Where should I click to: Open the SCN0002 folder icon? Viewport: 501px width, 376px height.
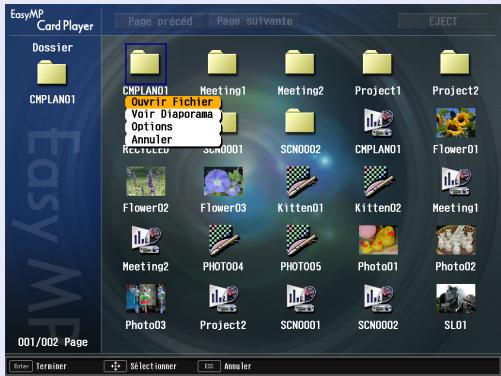tap(300, 121)
